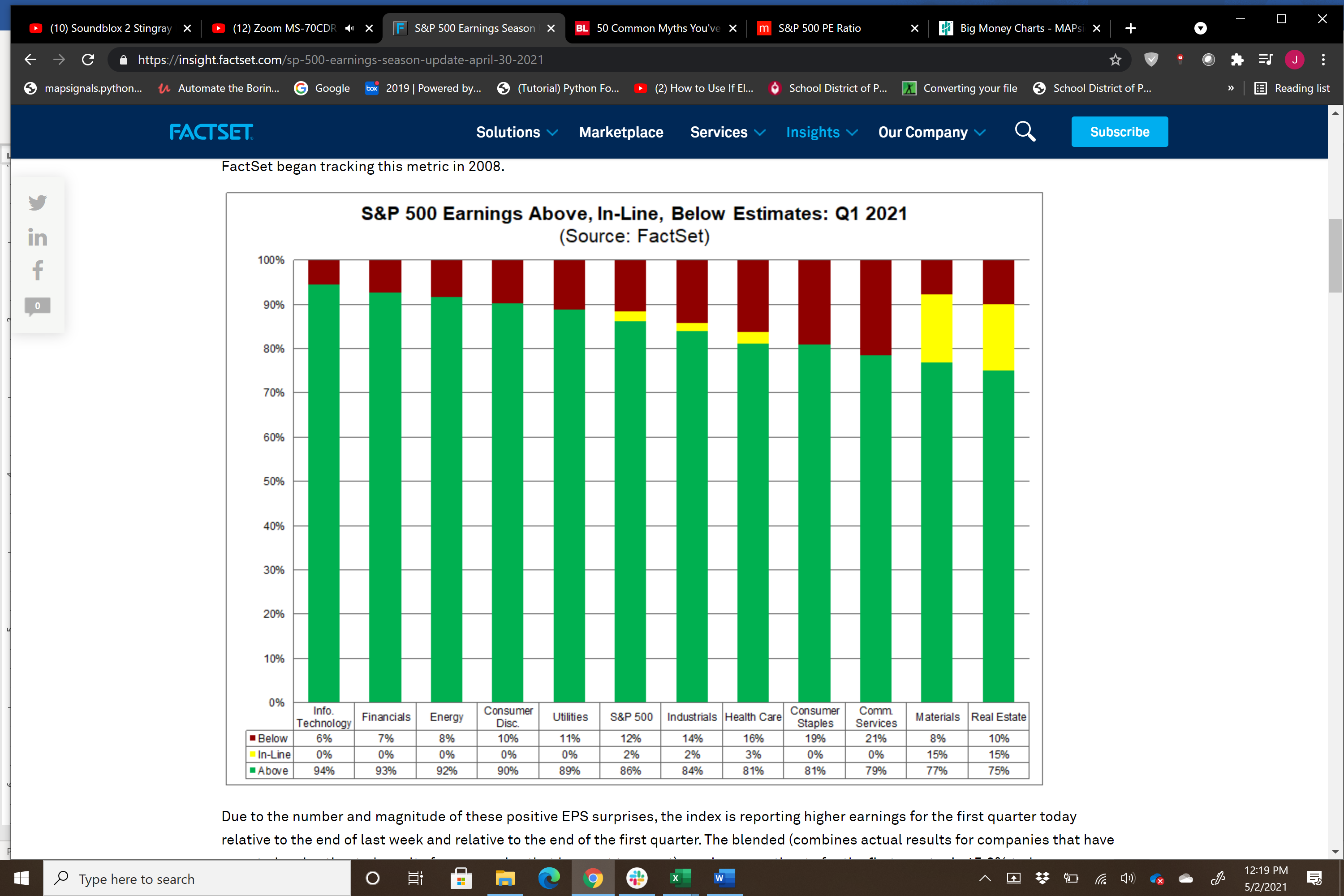Open the tab search dropdown arrow
1344x896 pixels.
click(x=1200, y=28)
